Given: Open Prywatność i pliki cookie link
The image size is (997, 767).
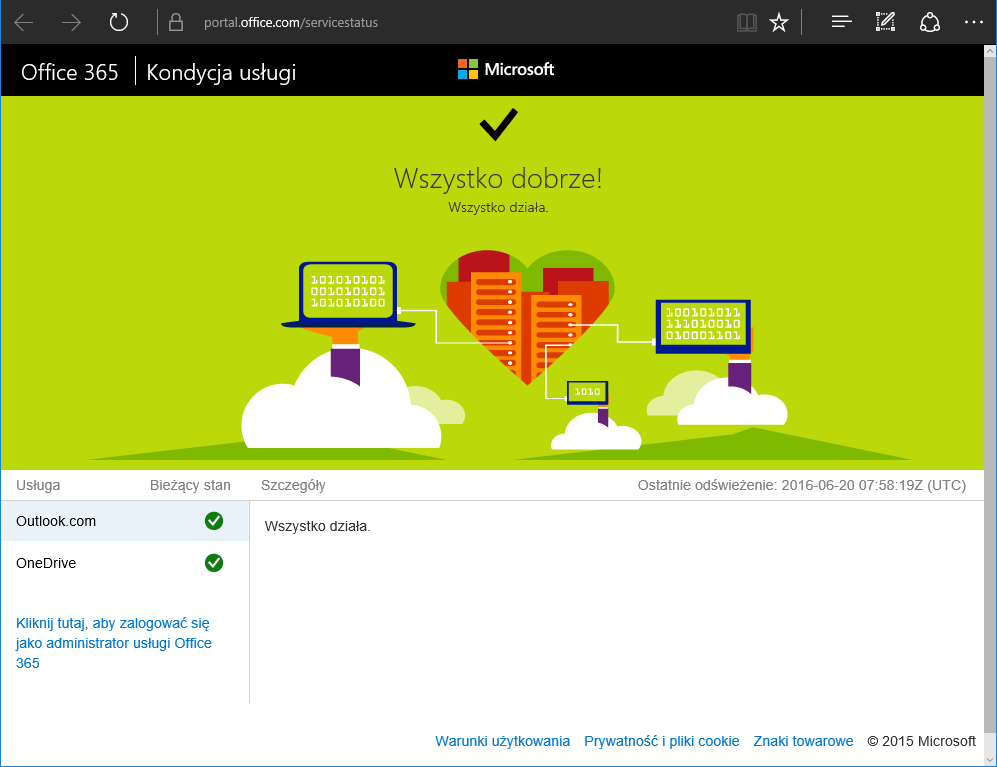Looking at the screenshot, I should 662,741.
